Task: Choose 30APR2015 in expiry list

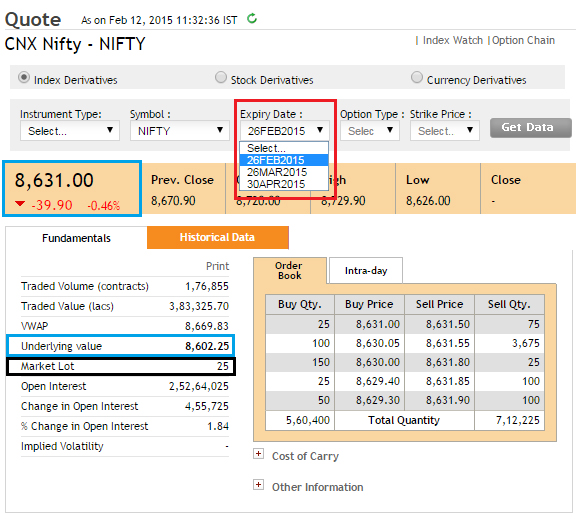Action: pos(284,184)
